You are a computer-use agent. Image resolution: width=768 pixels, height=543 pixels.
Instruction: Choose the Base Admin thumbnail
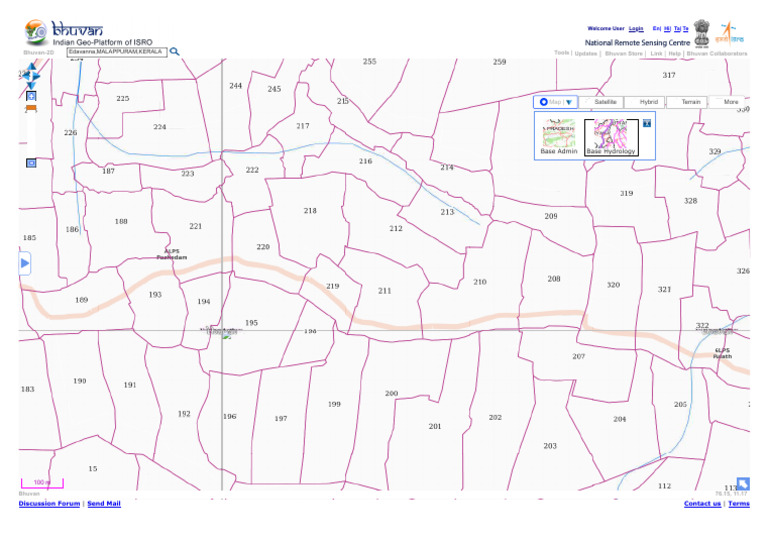click(559, 136)
